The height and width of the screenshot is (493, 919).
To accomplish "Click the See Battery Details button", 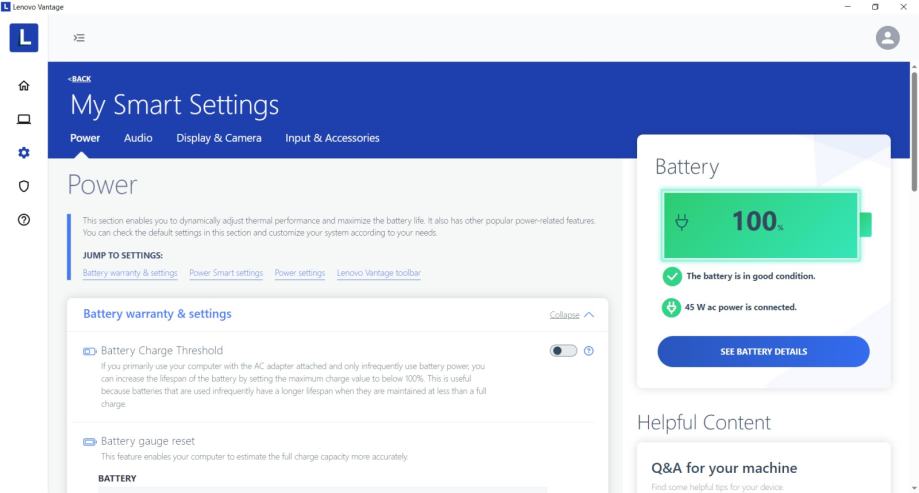I will coord(763,351).
